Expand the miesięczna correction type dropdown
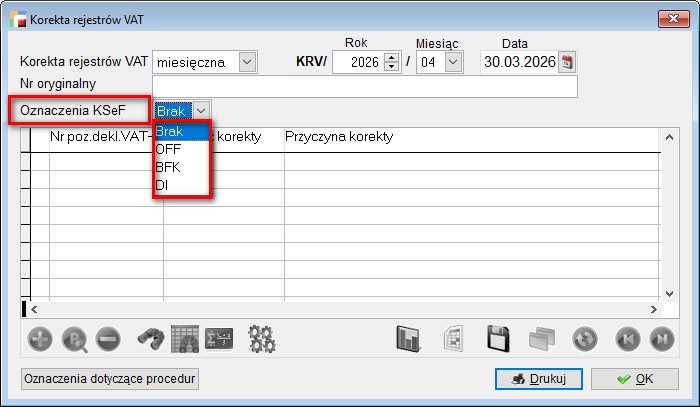Image resolution: width=700 pixels, height=407 pixels. point(247,62)
